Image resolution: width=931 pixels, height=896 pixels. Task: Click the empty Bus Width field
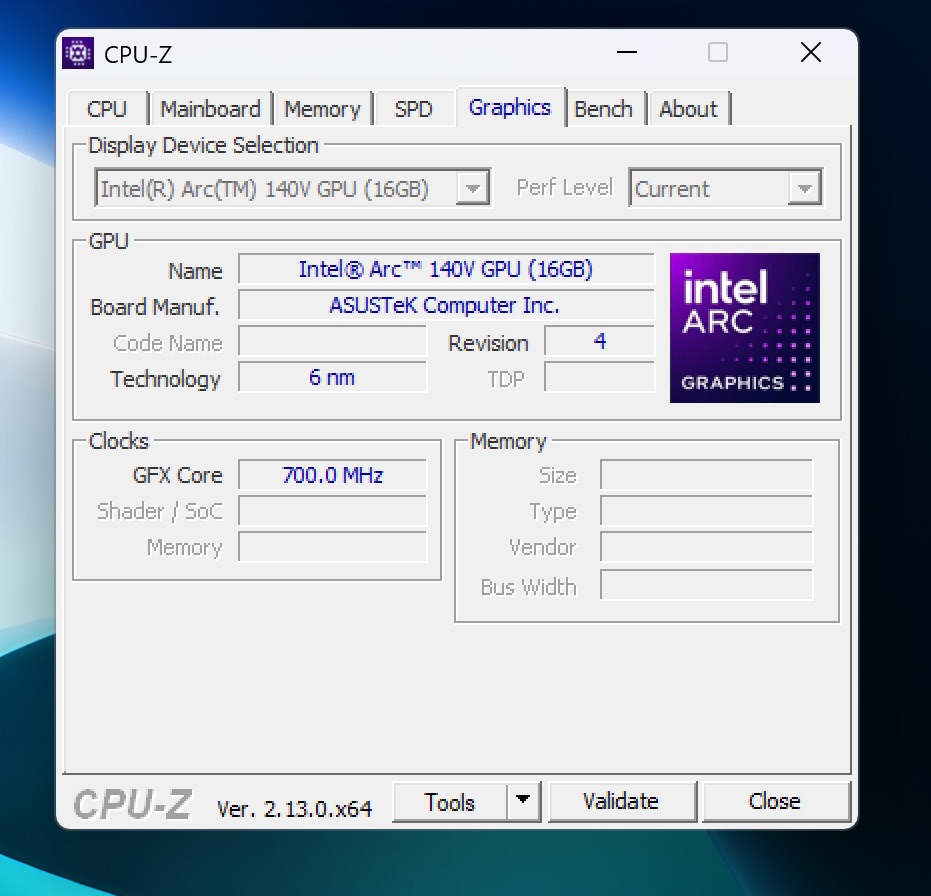point(707,585)
